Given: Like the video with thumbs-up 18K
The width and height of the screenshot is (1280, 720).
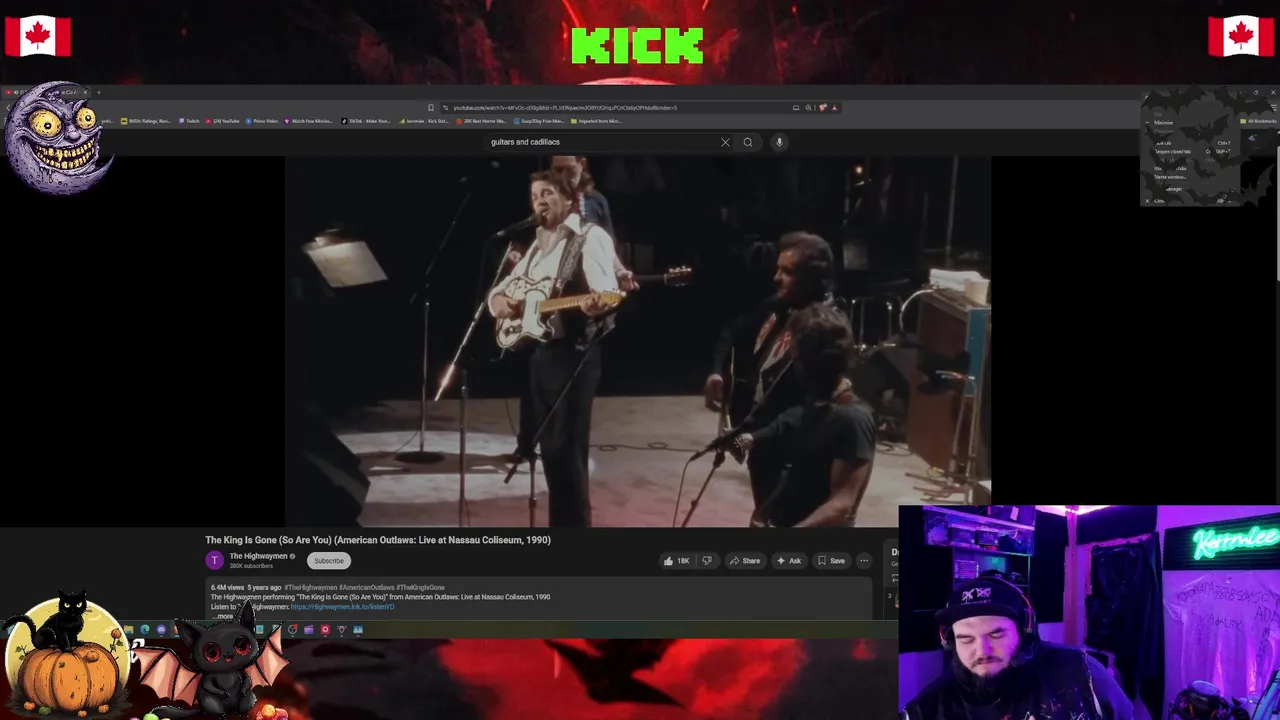Looking at the screenshot, I should 677,561.
